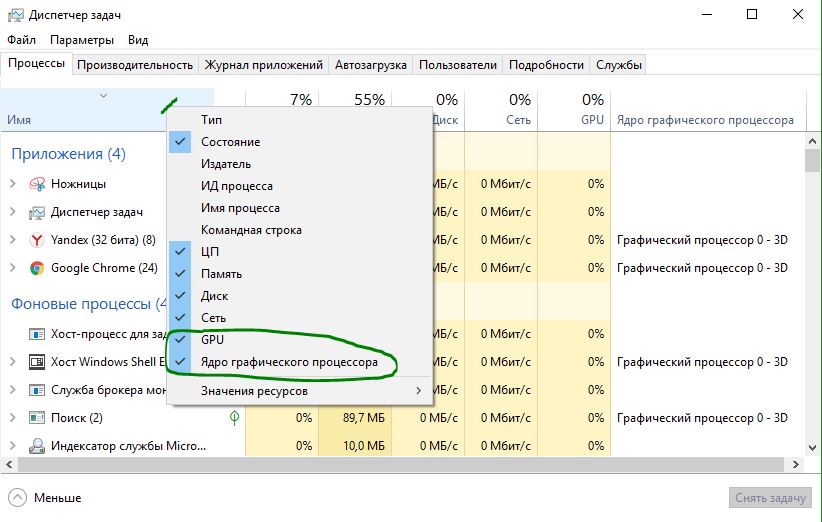Click Yandex row's Графический процессор 0 - 3D
This screenshot has height=522, width=822.
coord(702,240)
